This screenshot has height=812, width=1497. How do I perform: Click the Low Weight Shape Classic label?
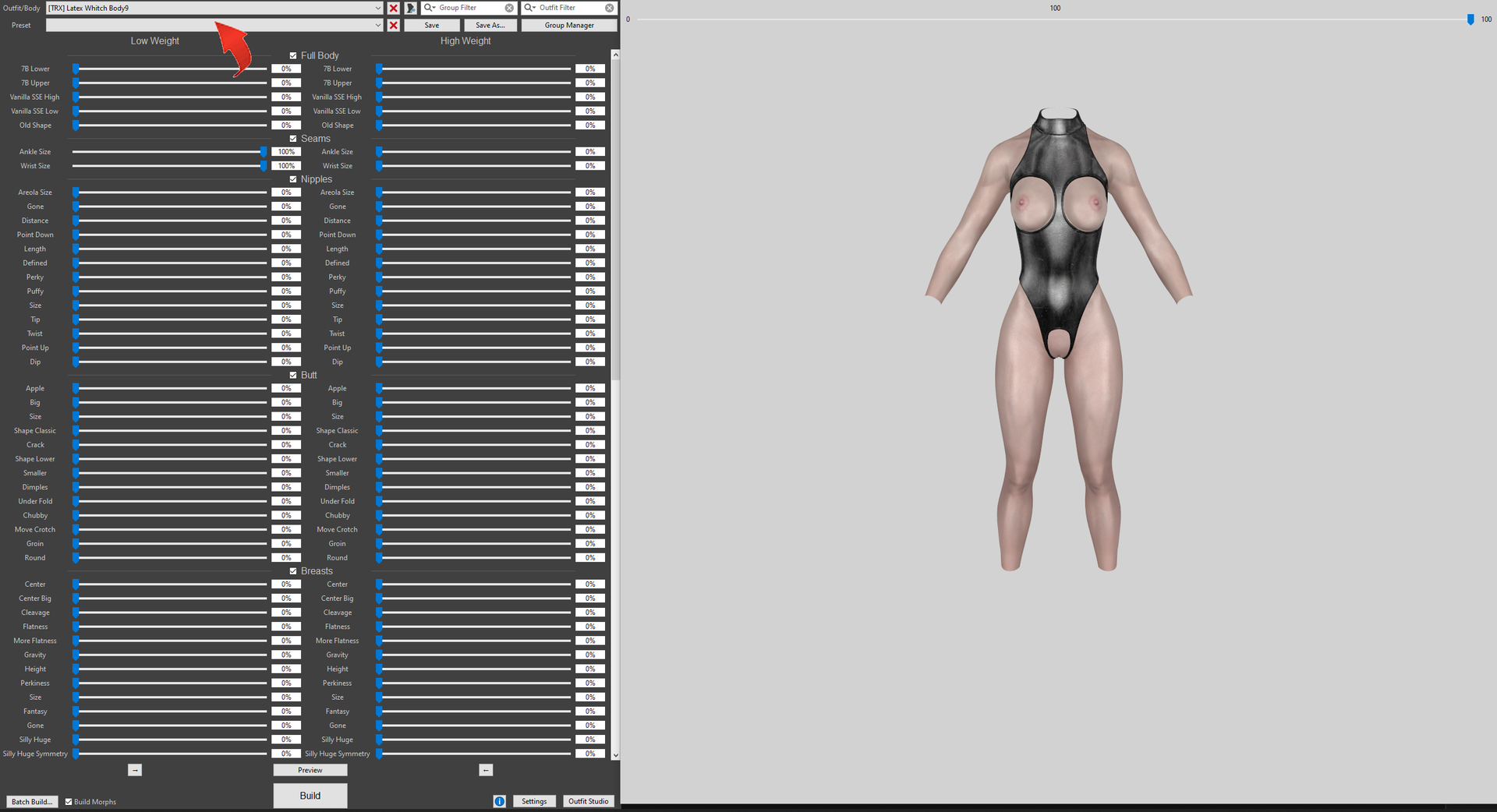[35, 431]
